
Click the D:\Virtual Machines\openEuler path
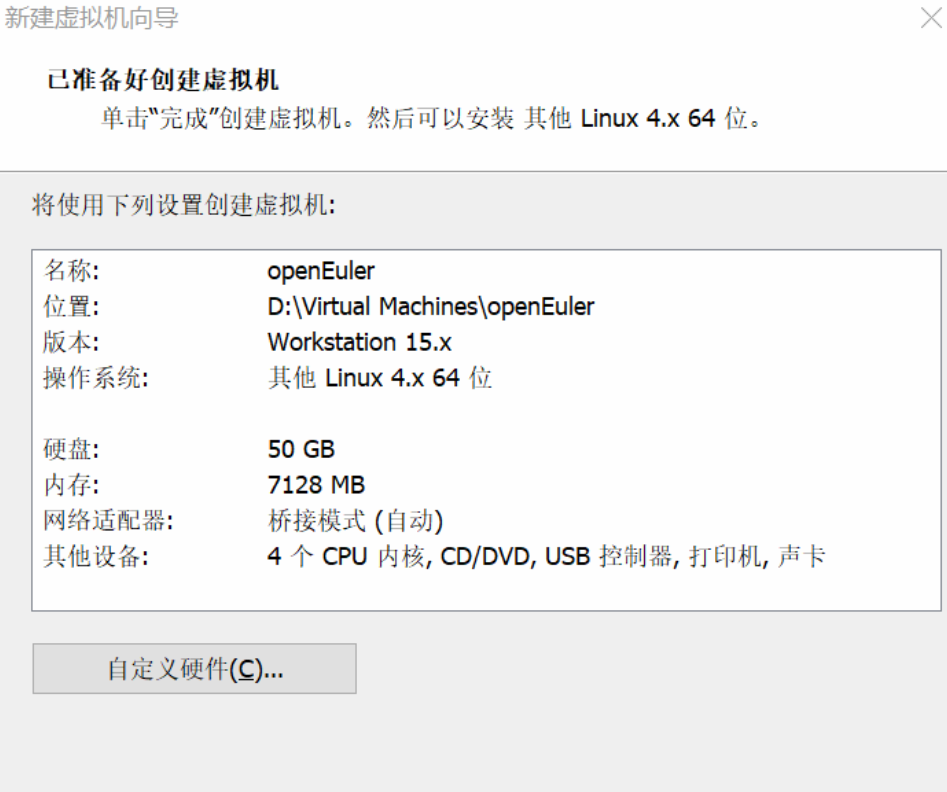pyautogui.click(x=431, y=306)
